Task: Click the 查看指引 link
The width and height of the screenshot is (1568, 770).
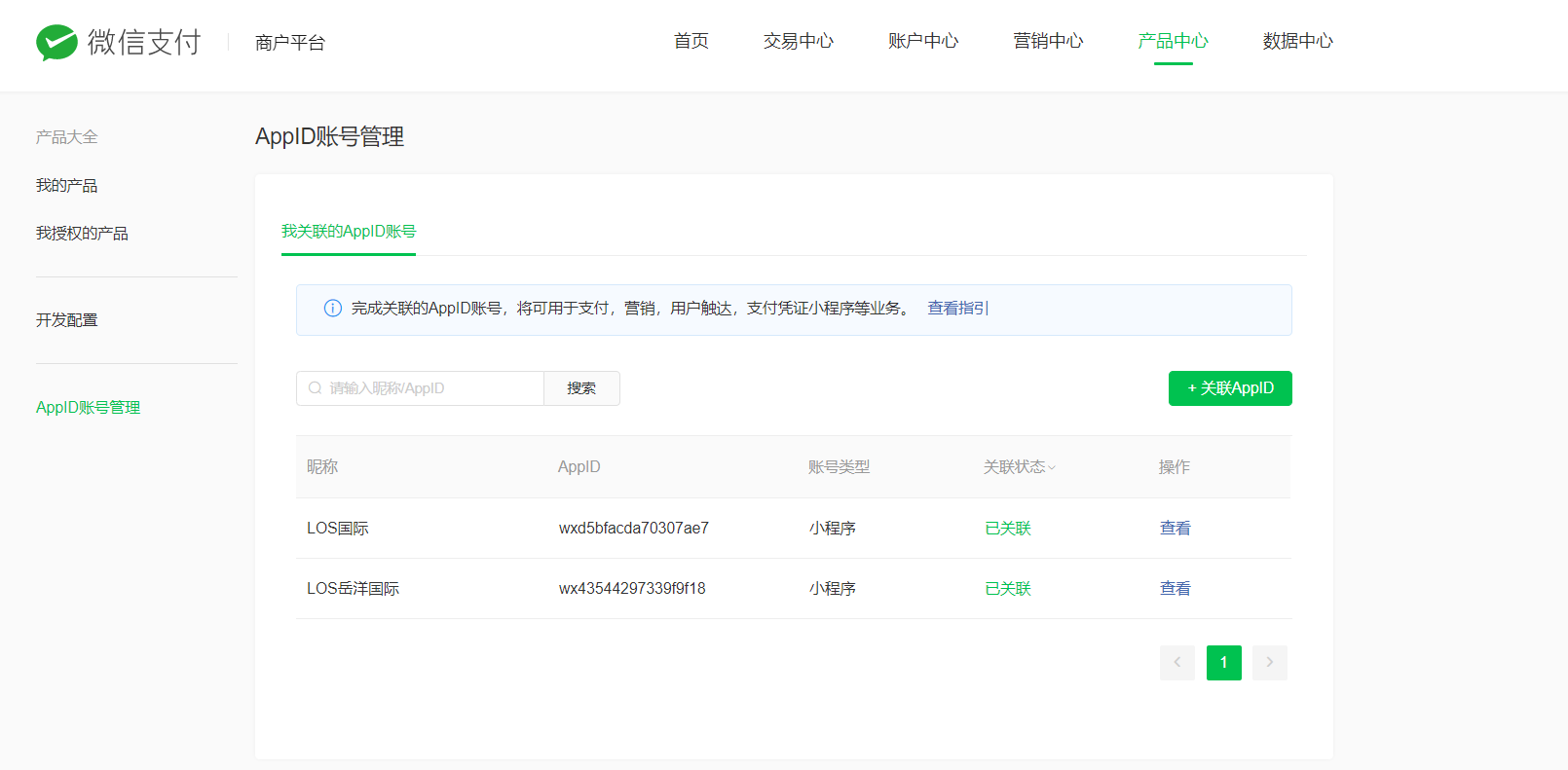Action: [958, 309]
